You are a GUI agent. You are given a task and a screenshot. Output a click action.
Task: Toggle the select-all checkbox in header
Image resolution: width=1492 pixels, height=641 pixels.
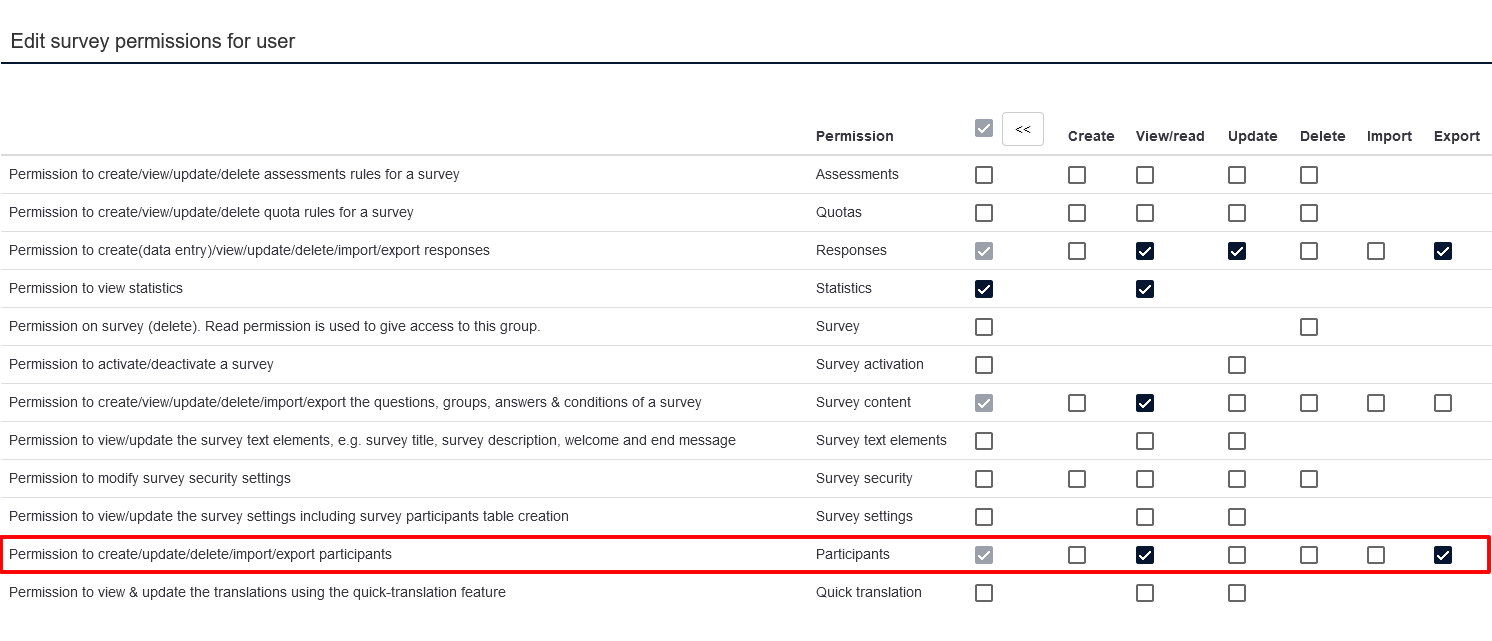[x=984, y=129]
